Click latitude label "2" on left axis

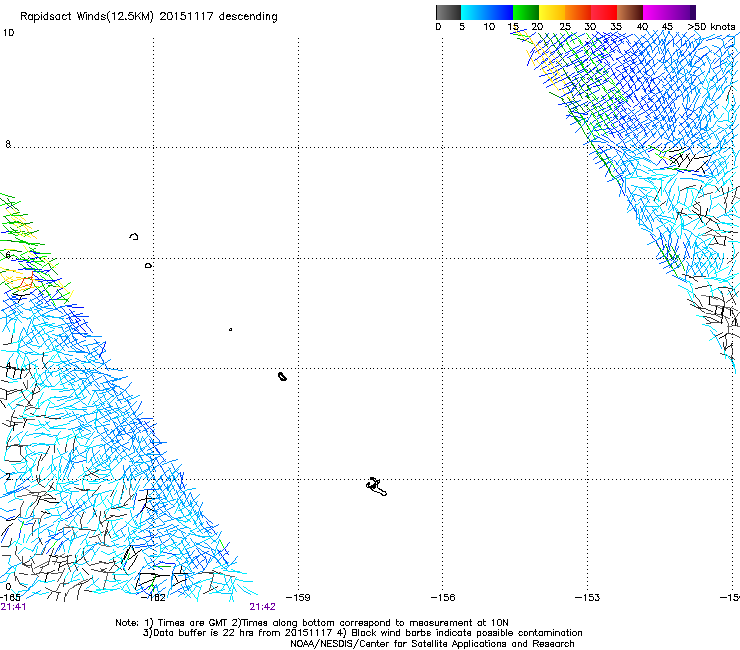click(x=8, y=476)
